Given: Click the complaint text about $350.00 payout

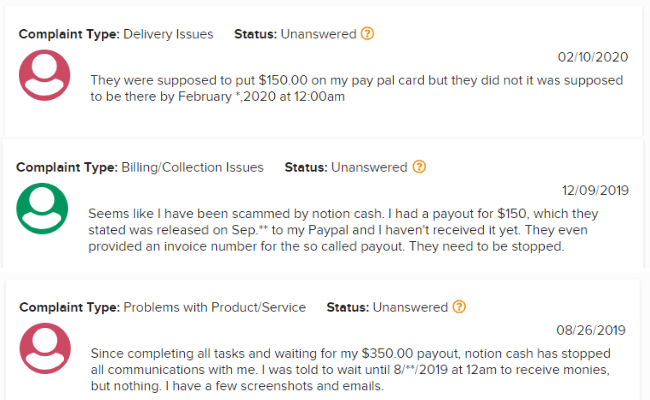Looking at the screenshot, I should click(351, 369).
